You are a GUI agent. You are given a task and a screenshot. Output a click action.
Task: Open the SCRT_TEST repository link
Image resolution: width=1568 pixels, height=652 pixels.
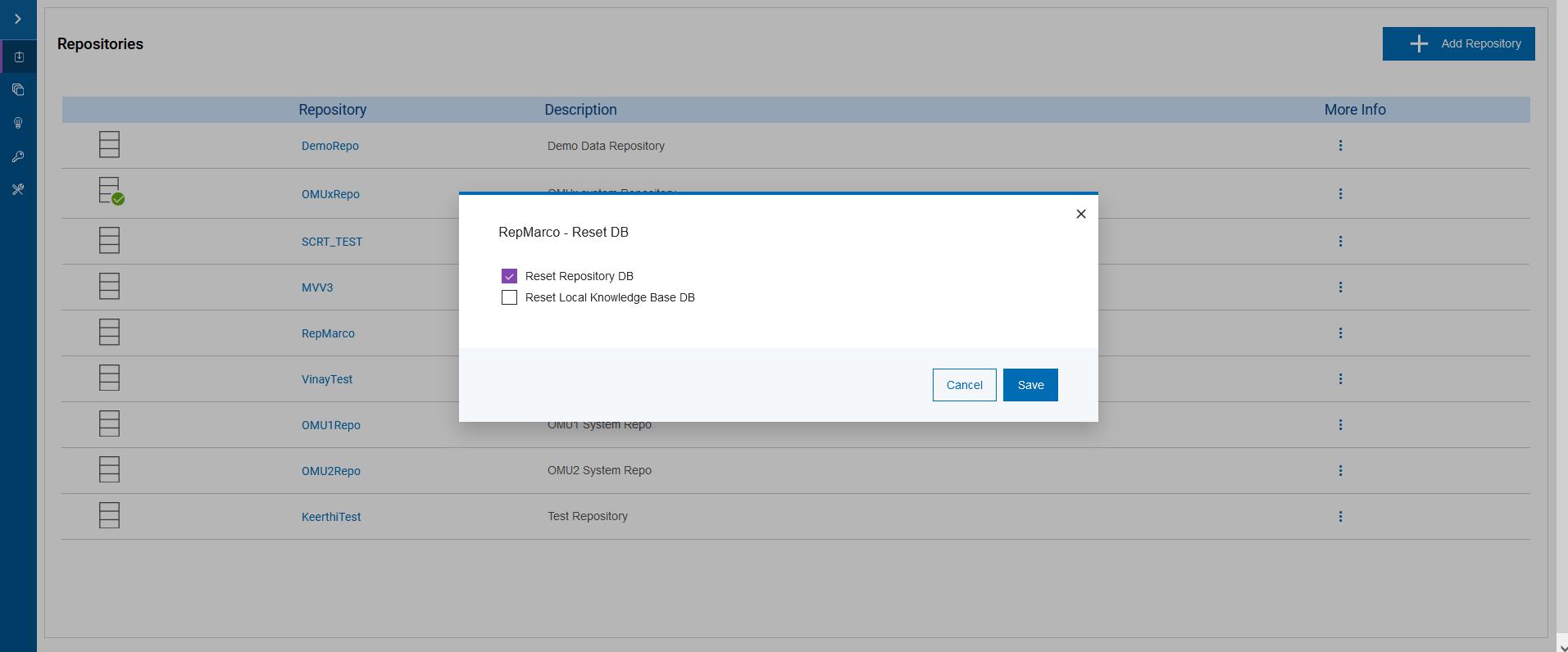coord(332,242)
